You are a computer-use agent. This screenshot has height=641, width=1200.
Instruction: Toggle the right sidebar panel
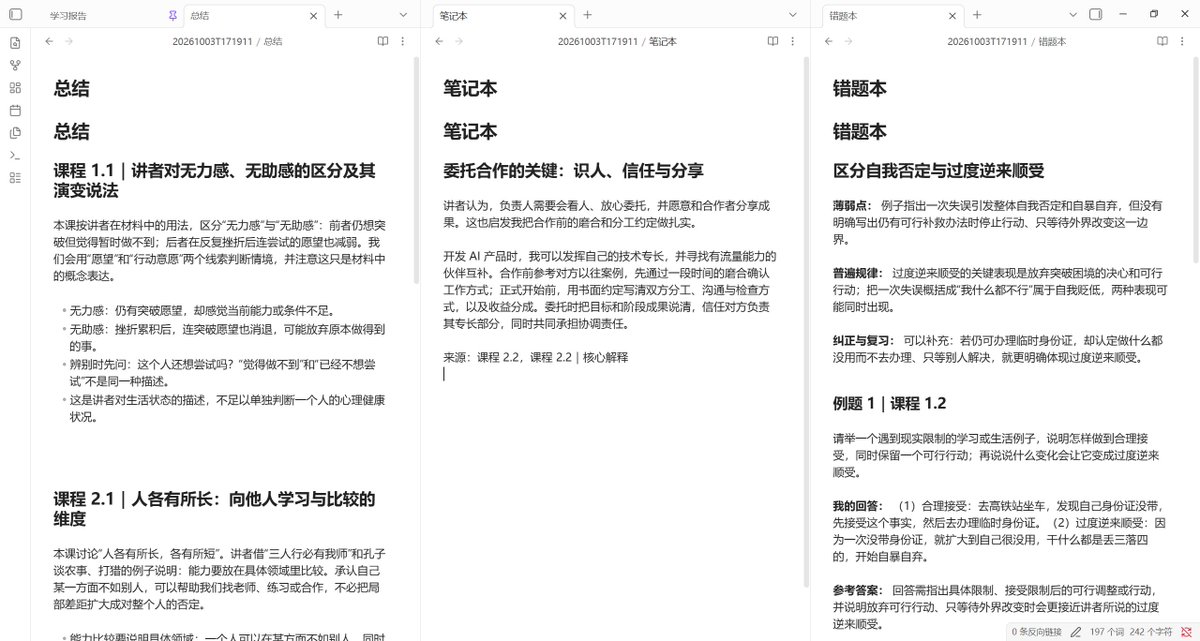[1095, 15]
